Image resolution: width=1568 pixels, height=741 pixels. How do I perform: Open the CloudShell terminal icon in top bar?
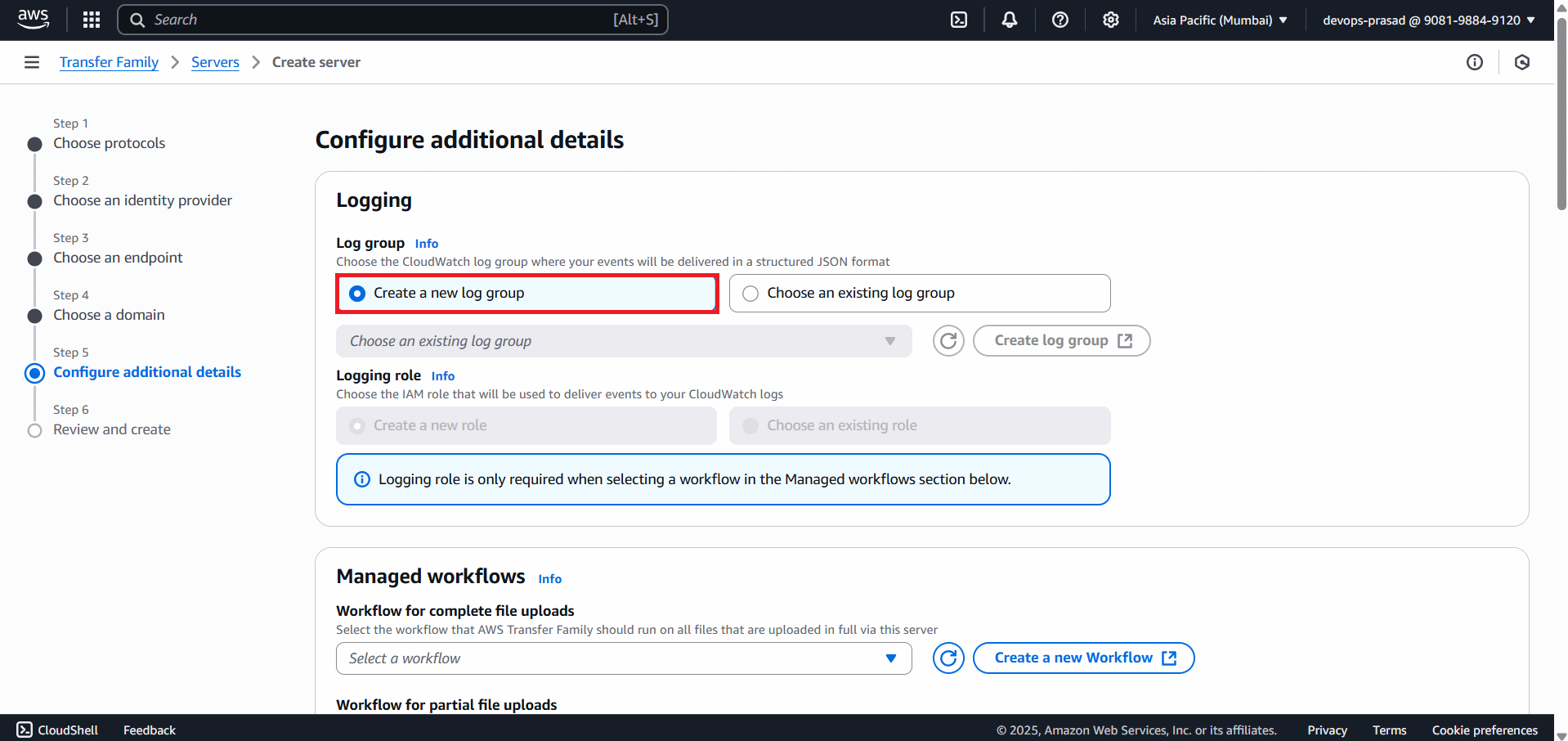click(x=958, y=19)
